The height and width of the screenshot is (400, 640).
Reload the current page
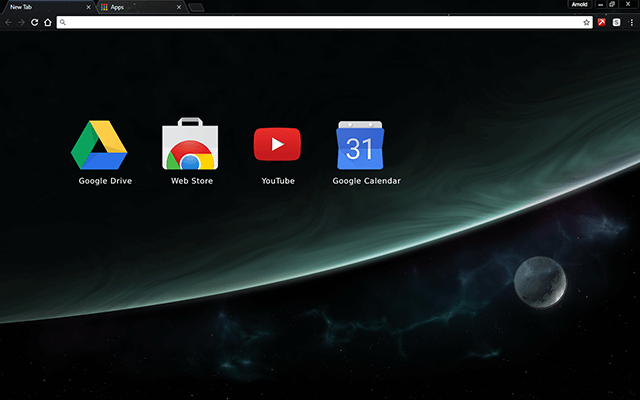pyautogui.click(x=35, y=22)
